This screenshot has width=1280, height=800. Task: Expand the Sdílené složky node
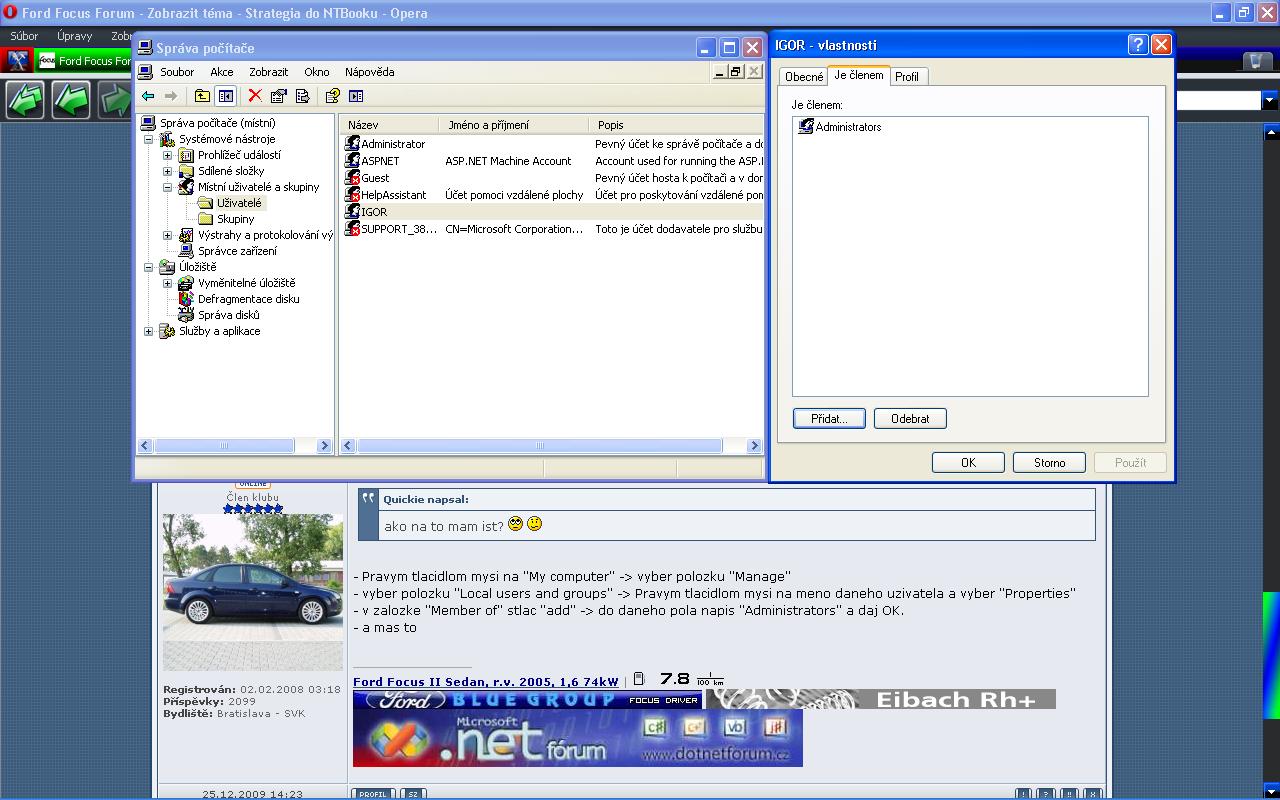pos(168,171)
